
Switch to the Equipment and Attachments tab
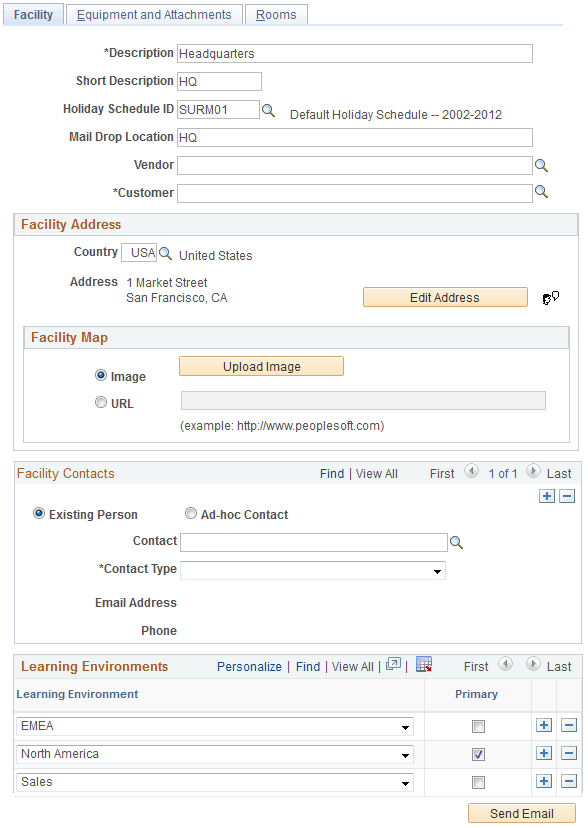pyautogui.click(x=153, y=14)
